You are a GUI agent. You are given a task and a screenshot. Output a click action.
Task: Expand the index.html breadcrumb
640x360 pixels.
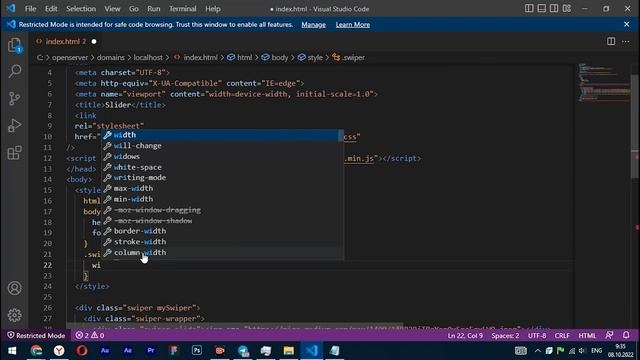[196, 58]
